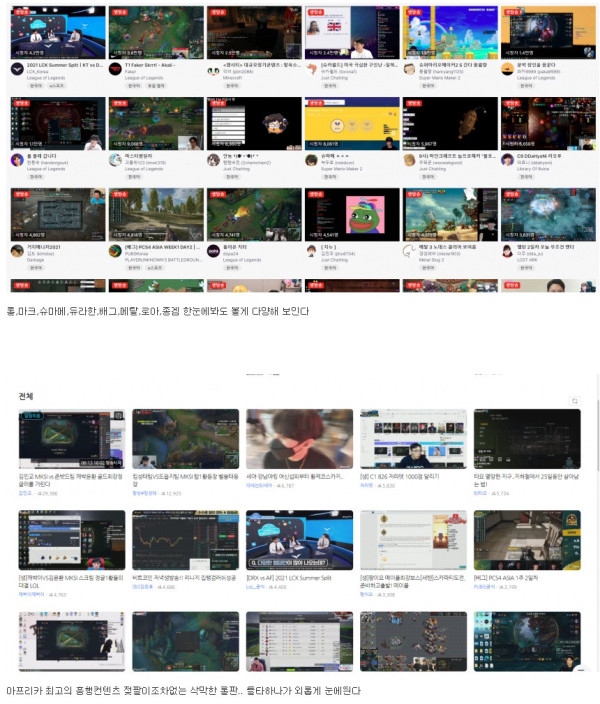Image resolution: width=600 pixels, height=704 pixels.
Task: Click the refresh icon beside 전체 heading
Action: (x=574, y=400)
